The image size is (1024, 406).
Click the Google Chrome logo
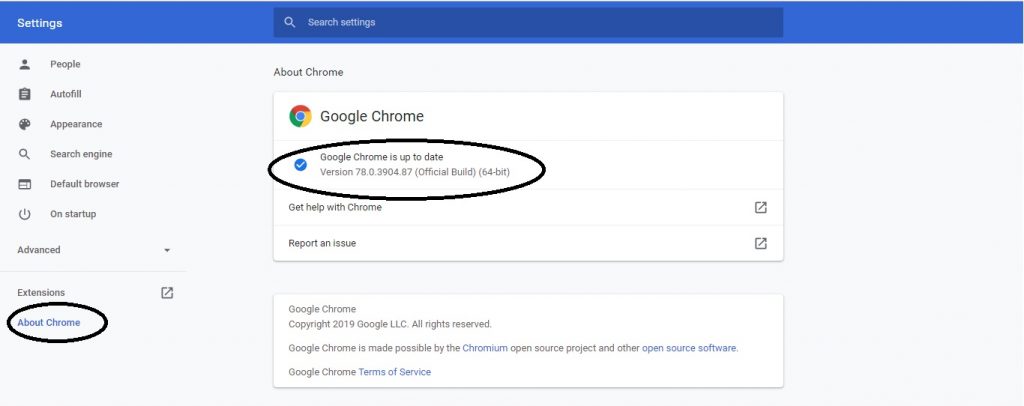[x=300, y=116]
